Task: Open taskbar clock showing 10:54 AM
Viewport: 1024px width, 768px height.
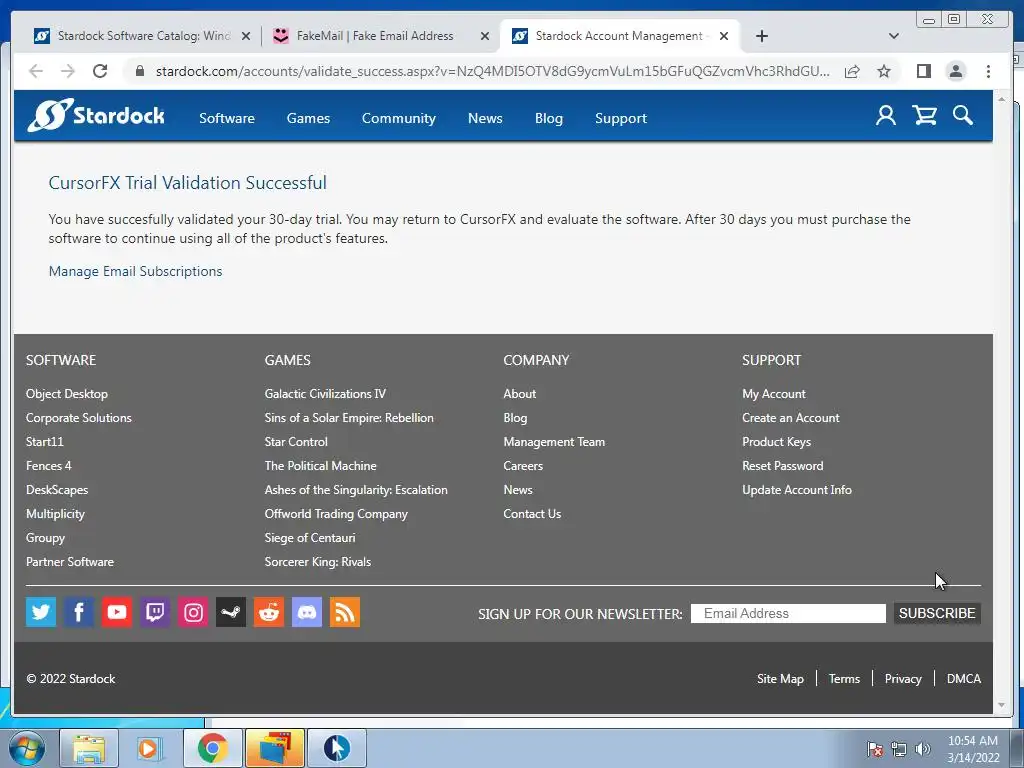Action: (x=973, y=749)
